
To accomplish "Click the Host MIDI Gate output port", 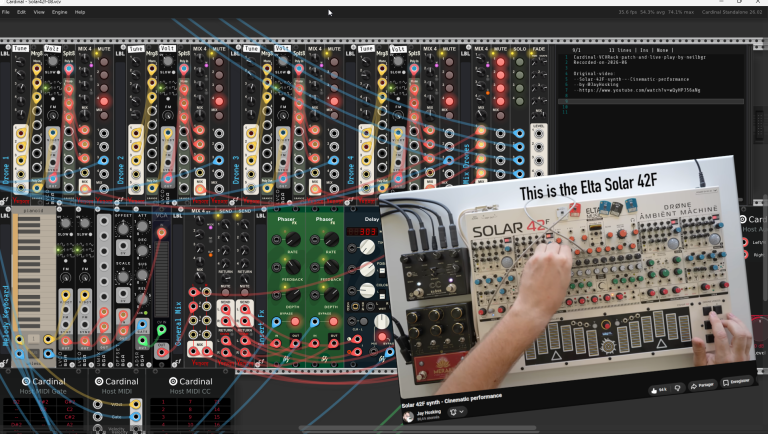I will [135, 417].
